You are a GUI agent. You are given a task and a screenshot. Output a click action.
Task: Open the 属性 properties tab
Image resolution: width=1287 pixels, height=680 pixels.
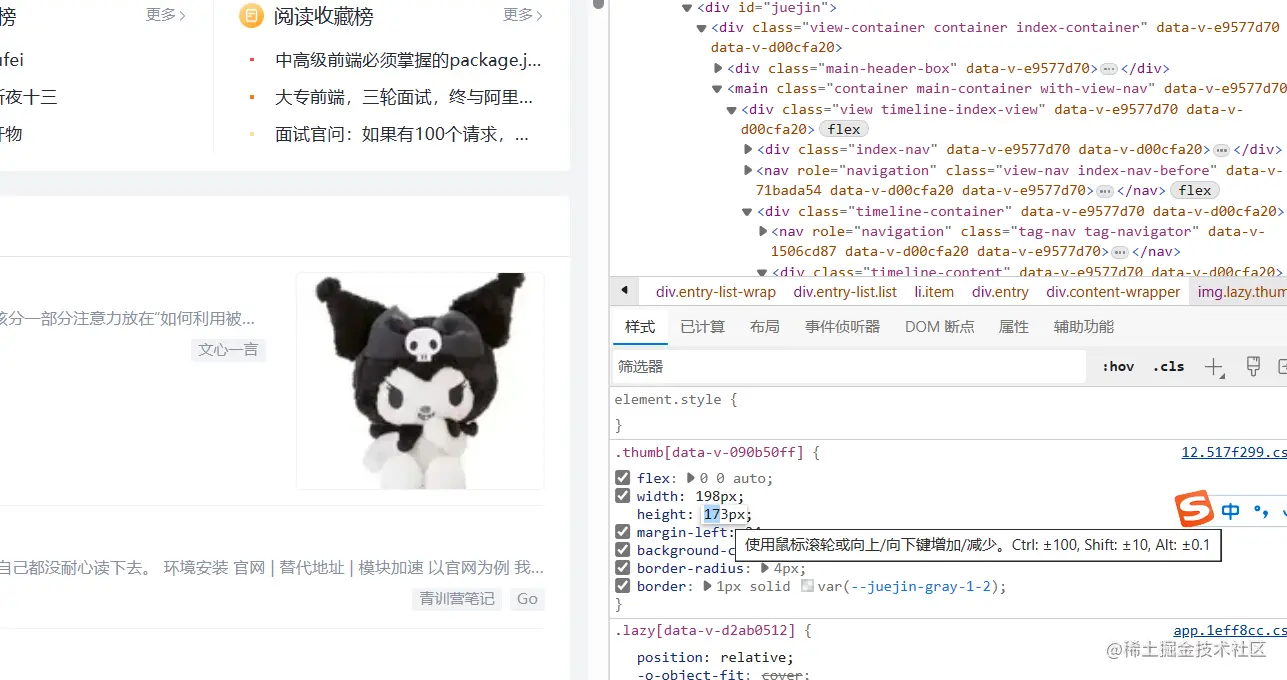pyautogui.click(x=1014, y=327)
